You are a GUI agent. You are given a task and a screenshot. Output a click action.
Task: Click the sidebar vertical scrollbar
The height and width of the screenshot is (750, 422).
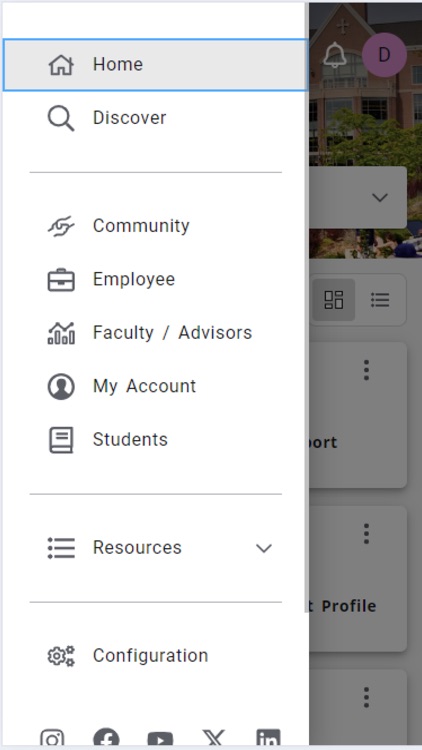pos(306,306)
